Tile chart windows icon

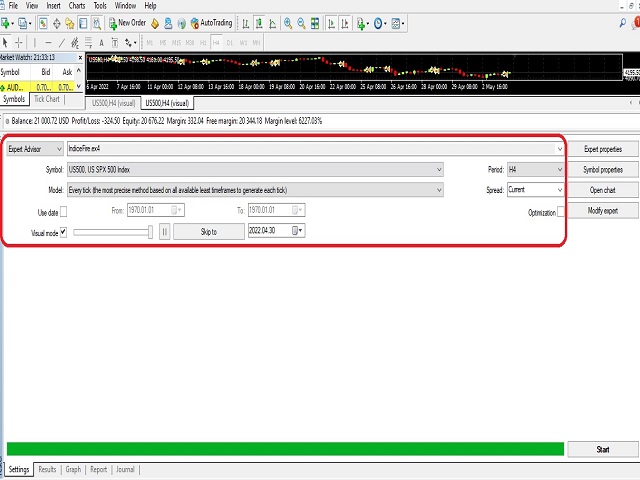pos(315,24)
